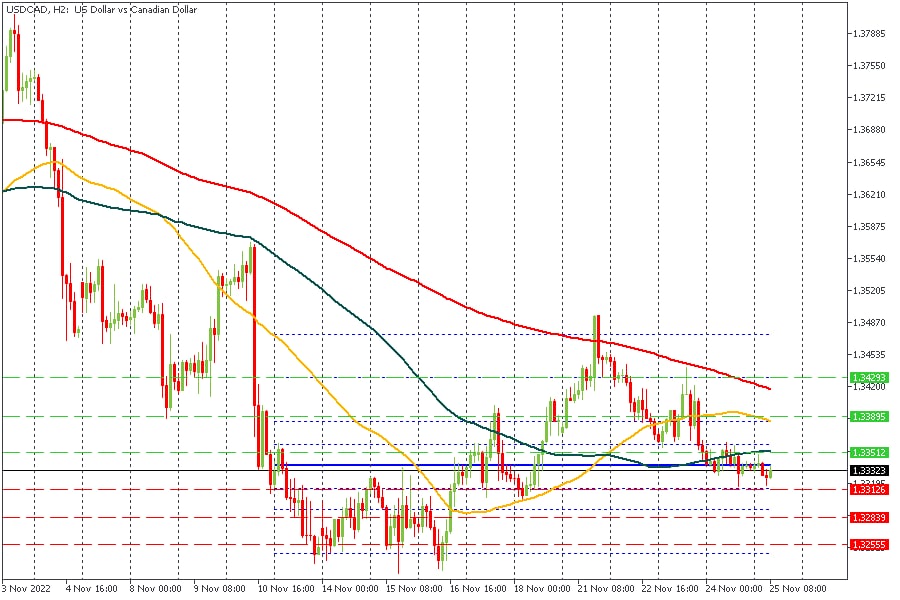Select the 1.37885 price axis label
The width and height of the screenshot is (900, 600).
point(870,33)
